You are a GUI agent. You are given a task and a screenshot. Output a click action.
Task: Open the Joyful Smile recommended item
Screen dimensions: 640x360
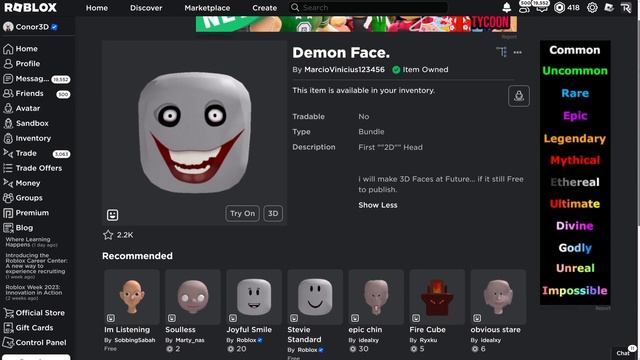[254, 310]
